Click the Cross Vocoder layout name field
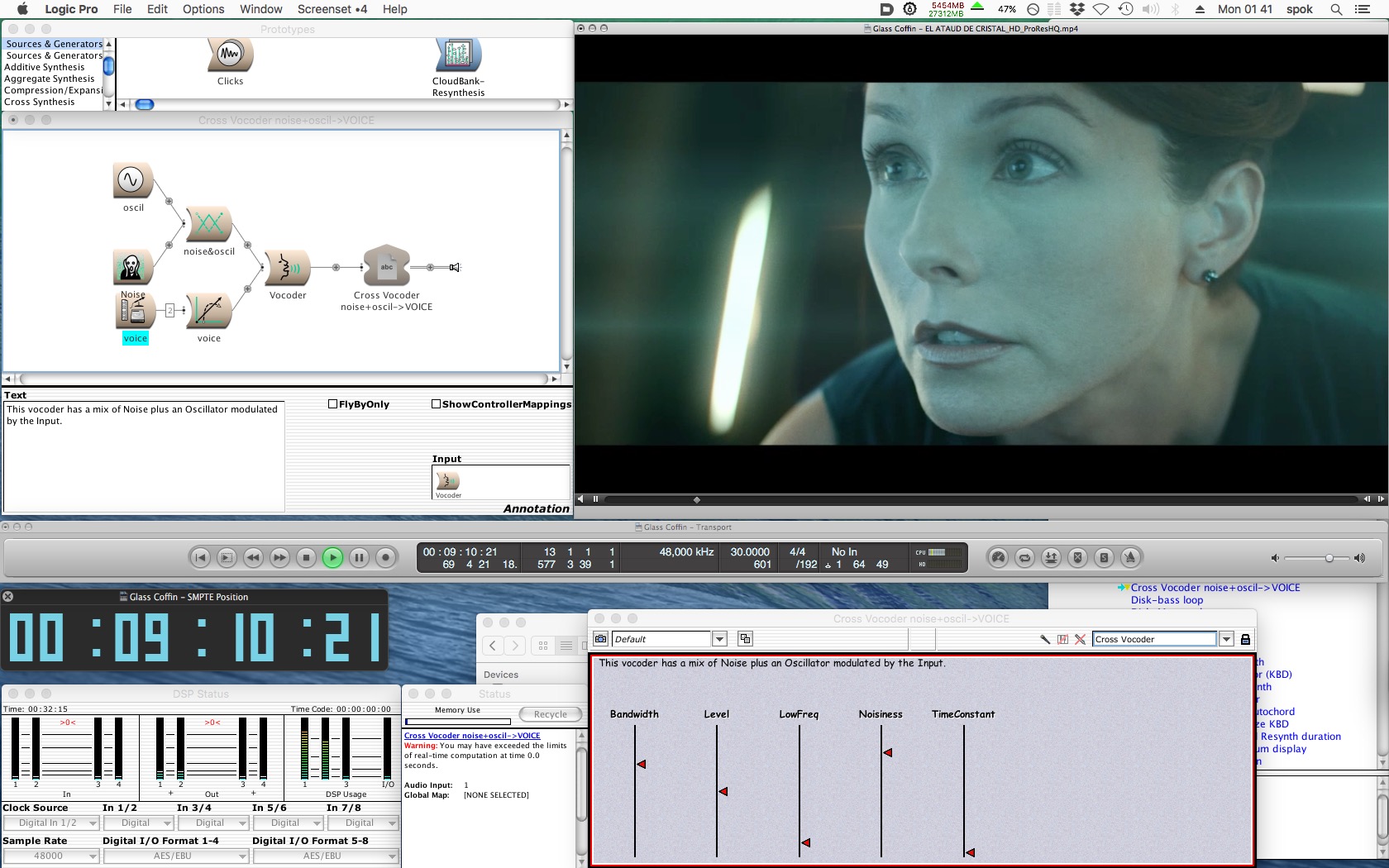 (1155, 639)
